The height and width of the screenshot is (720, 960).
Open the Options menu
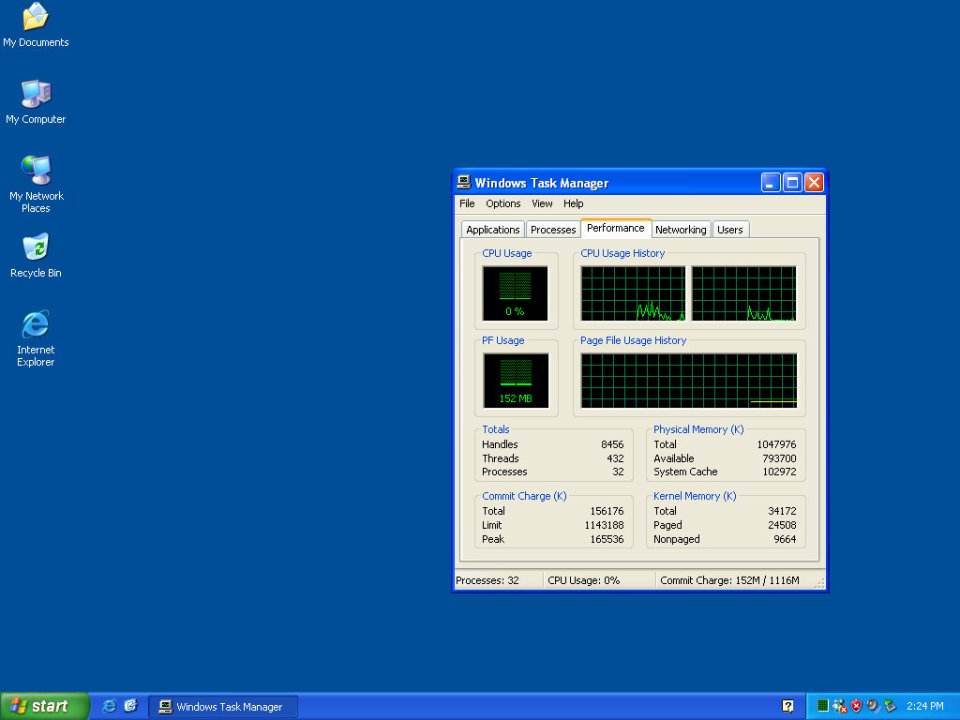[503, 204]
